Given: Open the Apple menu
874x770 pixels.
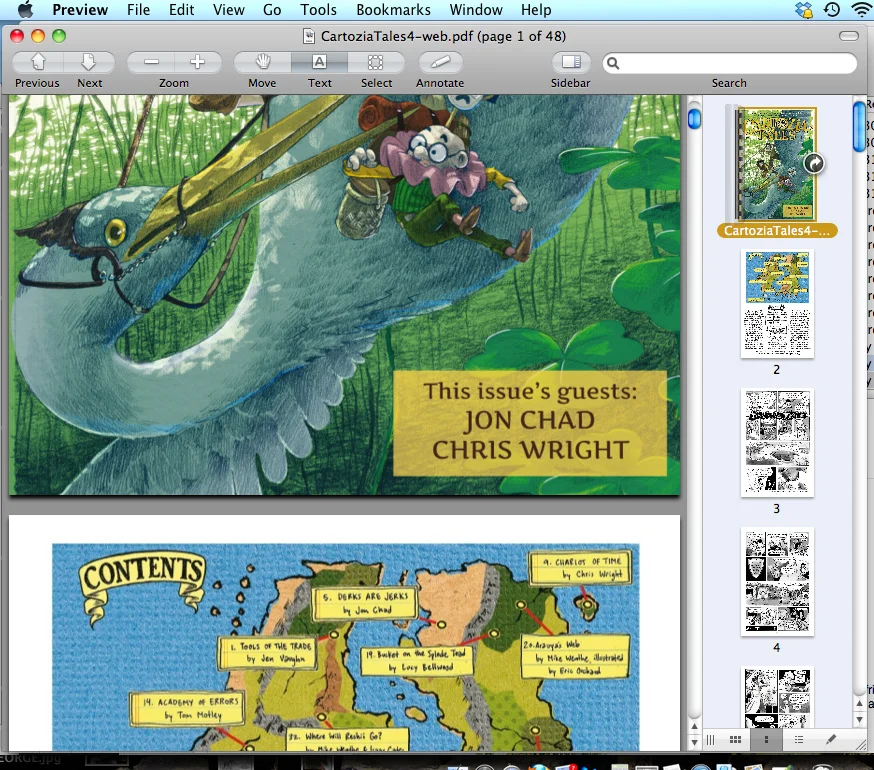Looking at the screenshot, I should coord(25,9).
